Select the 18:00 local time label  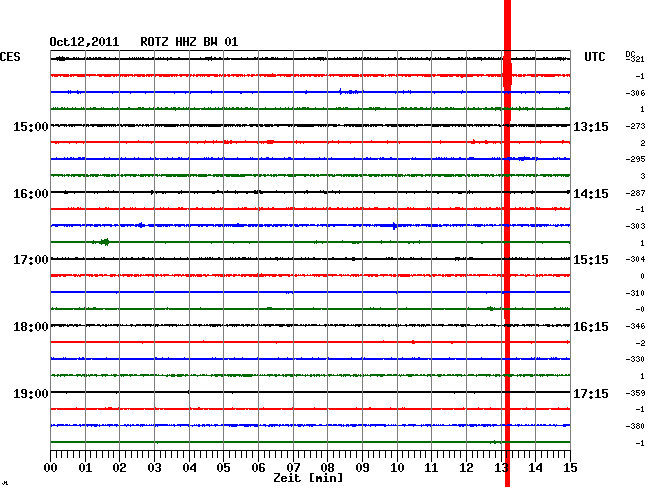(x=31, y=327)
